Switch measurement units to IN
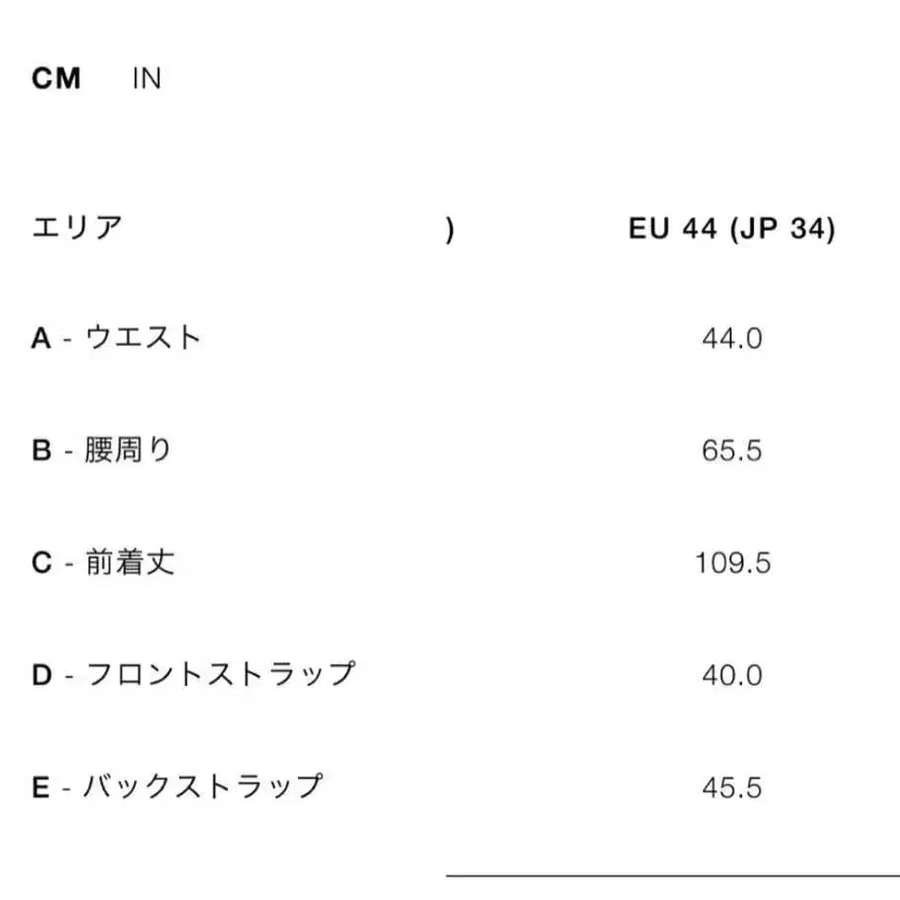This screenshot has height=900, width=900. [x=148, y=78]
